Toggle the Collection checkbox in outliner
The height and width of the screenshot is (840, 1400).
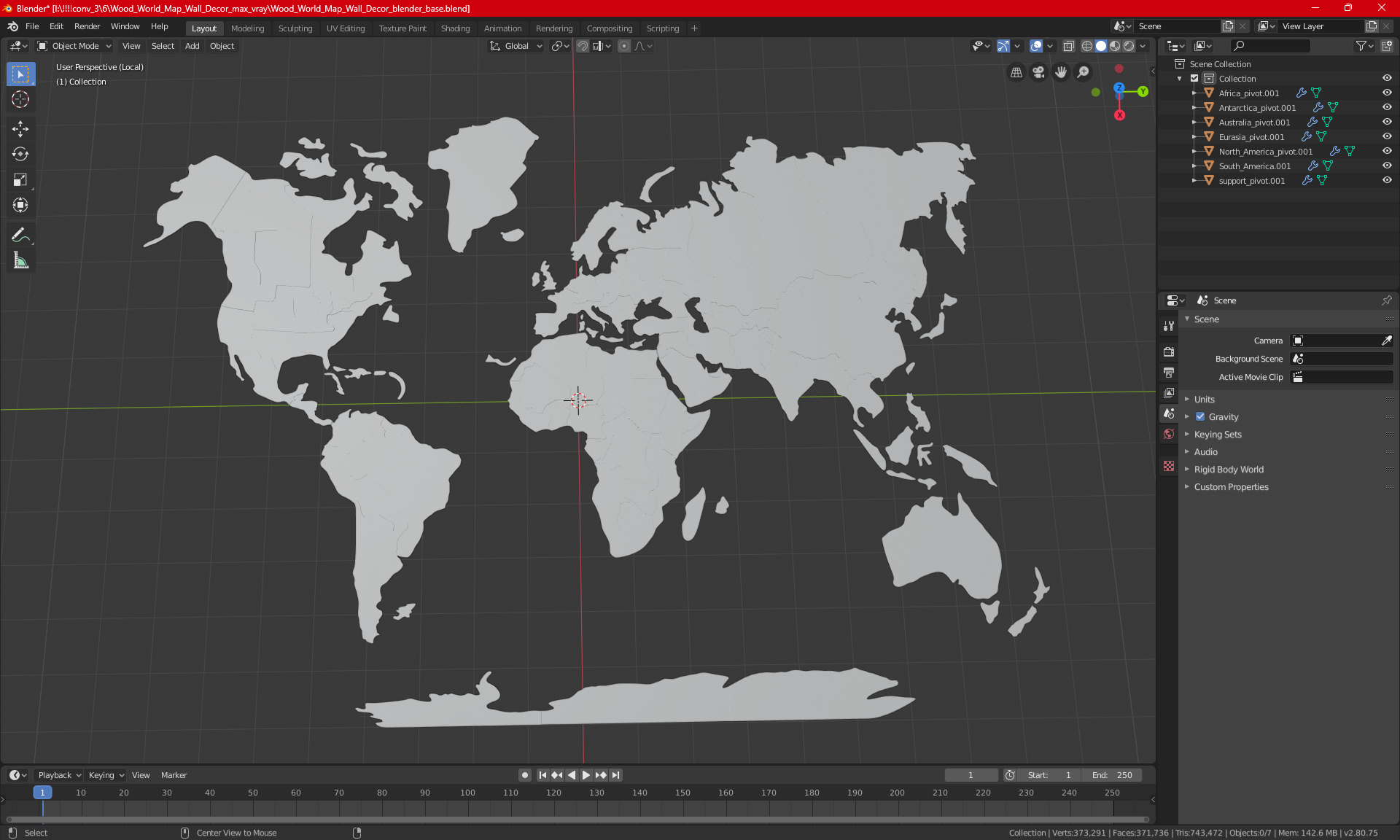tap(1194, 78)
